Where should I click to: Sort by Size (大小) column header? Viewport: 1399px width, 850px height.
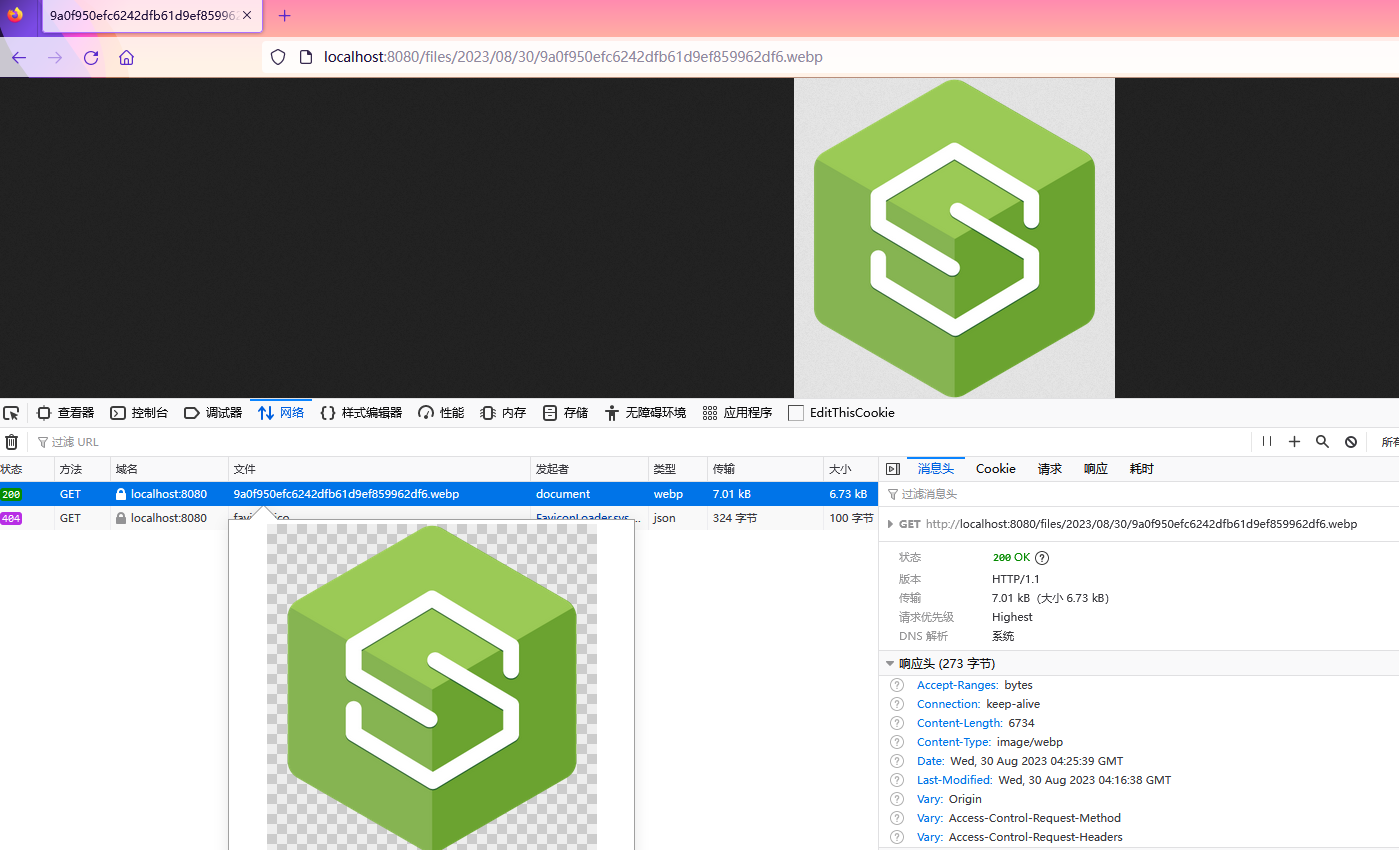pos(850,469)
